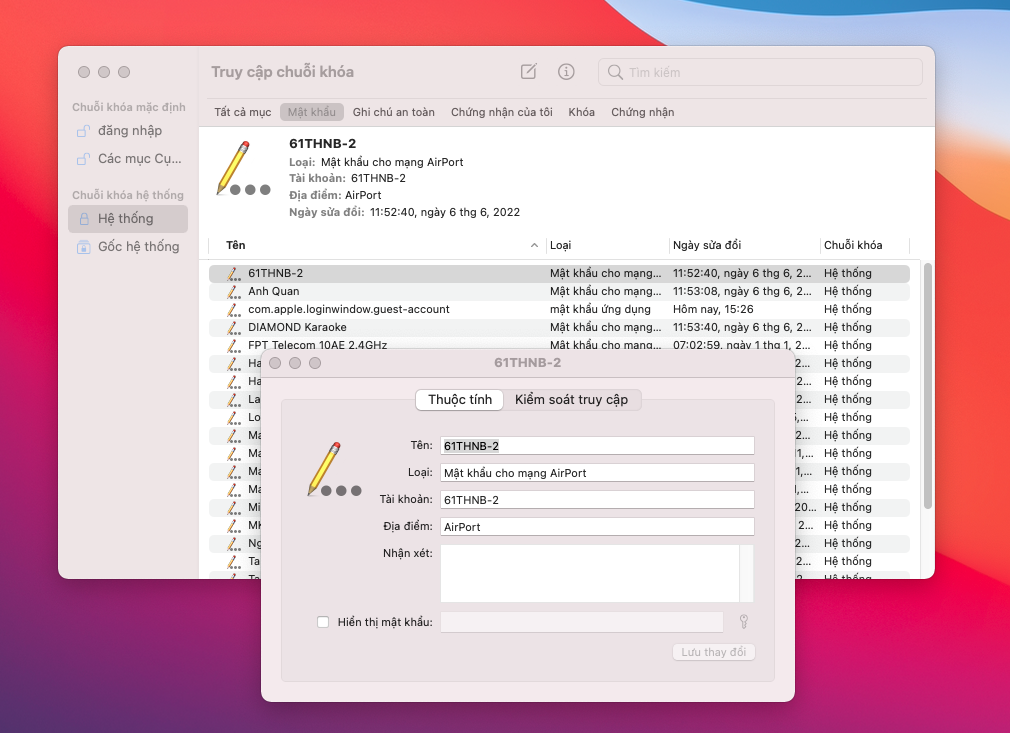1010x733 pixels.
Task: Click the new keychain item compose icon
Action: [528, 71]
